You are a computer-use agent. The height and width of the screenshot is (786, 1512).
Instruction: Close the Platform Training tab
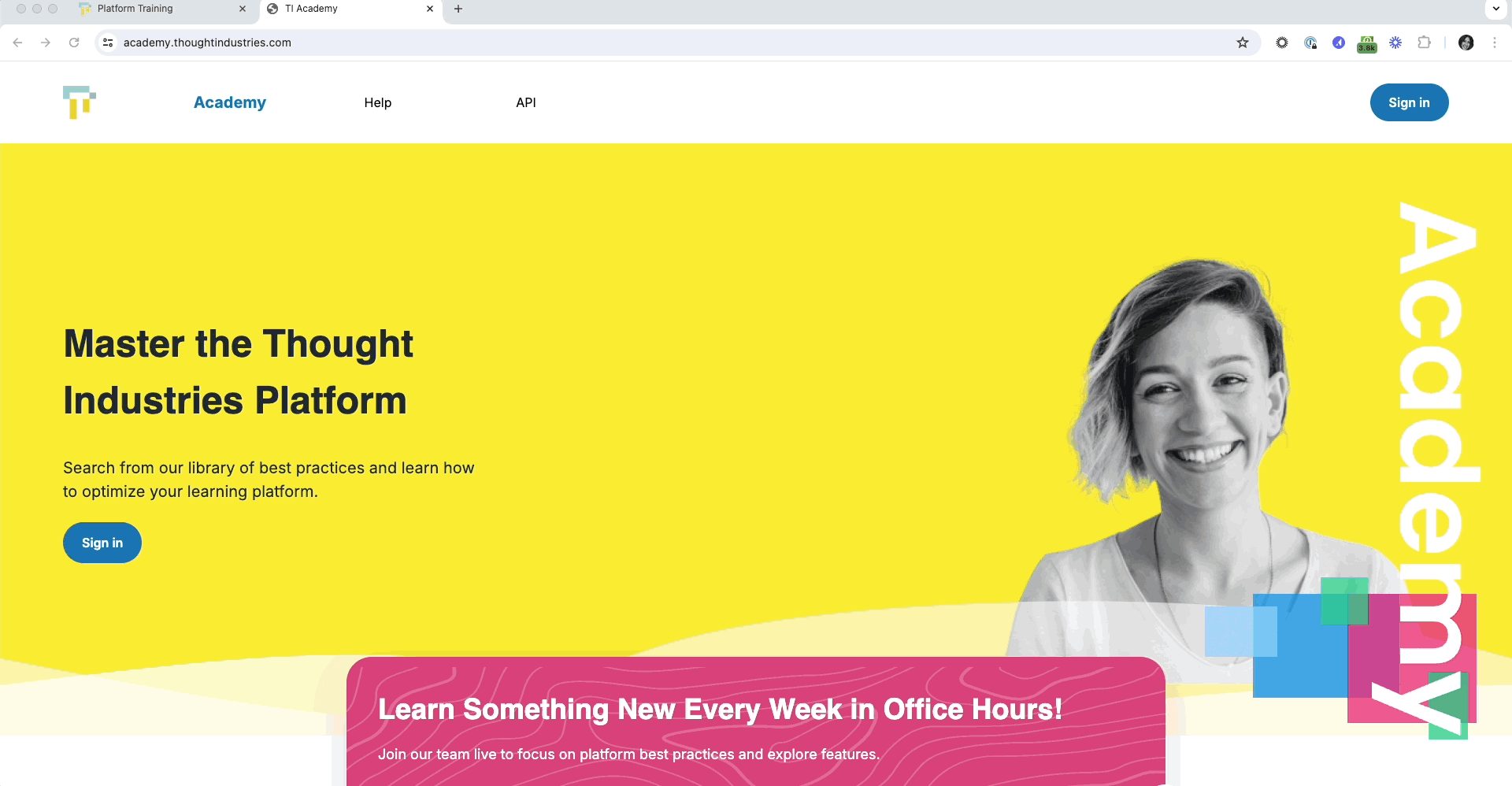point(243,9)
